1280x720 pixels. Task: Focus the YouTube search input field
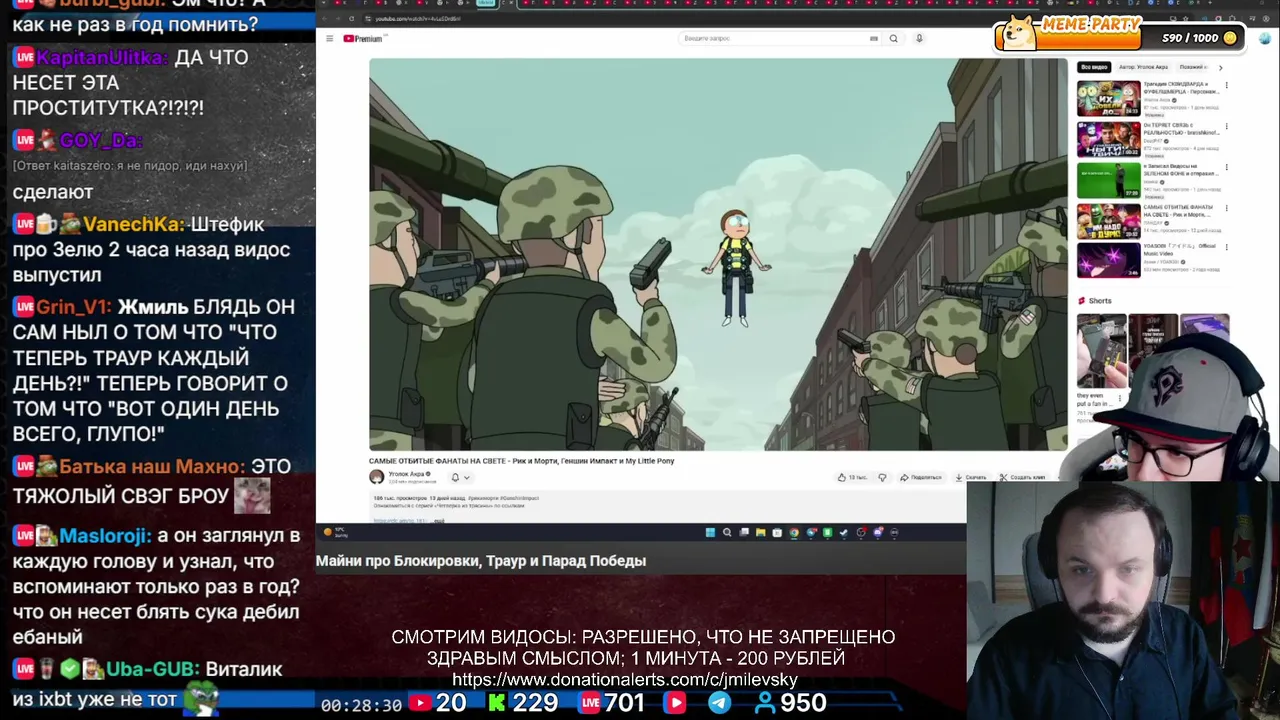pyautogui.click(x=780, y=38)
